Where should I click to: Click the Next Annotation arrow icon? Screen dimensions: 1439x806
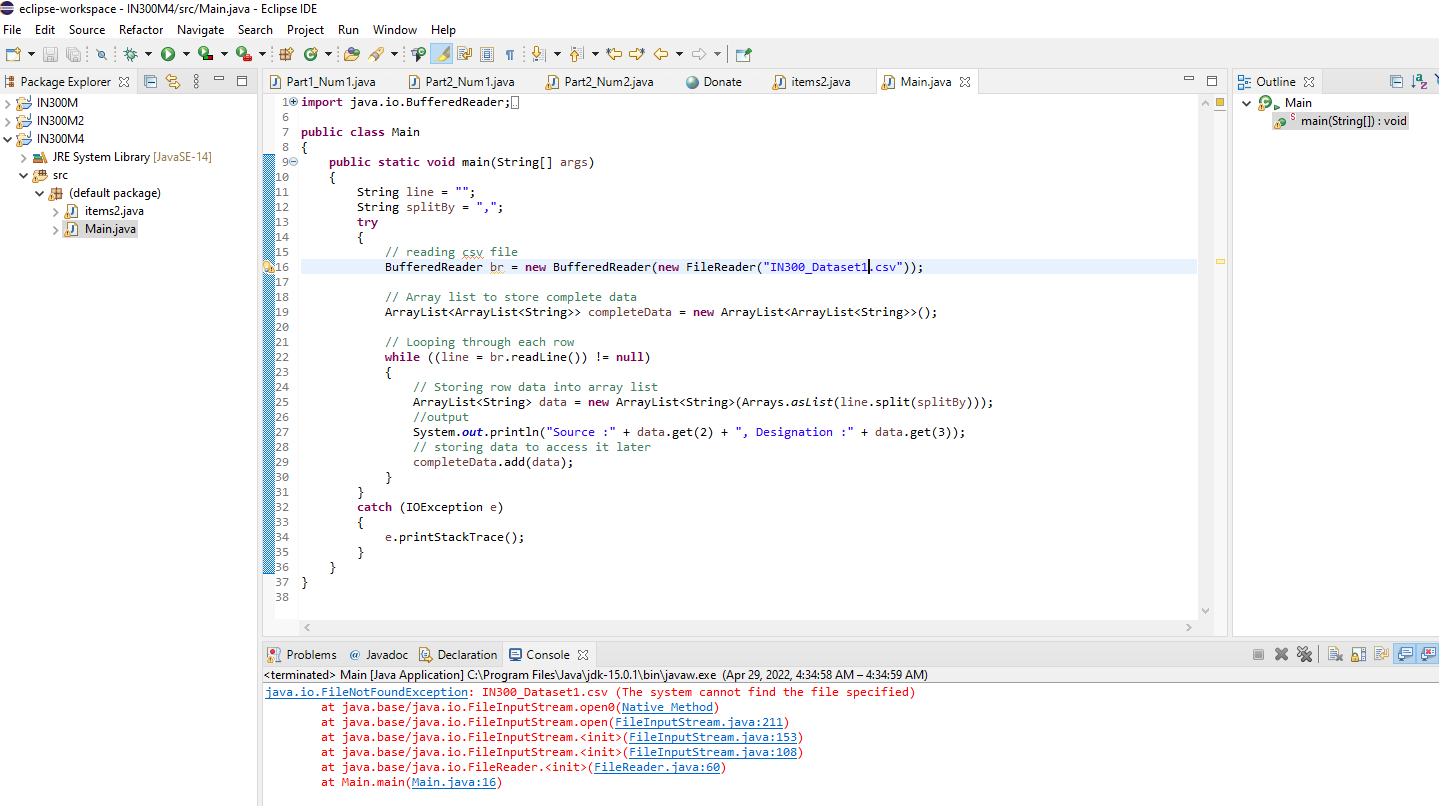click(538, 54)
